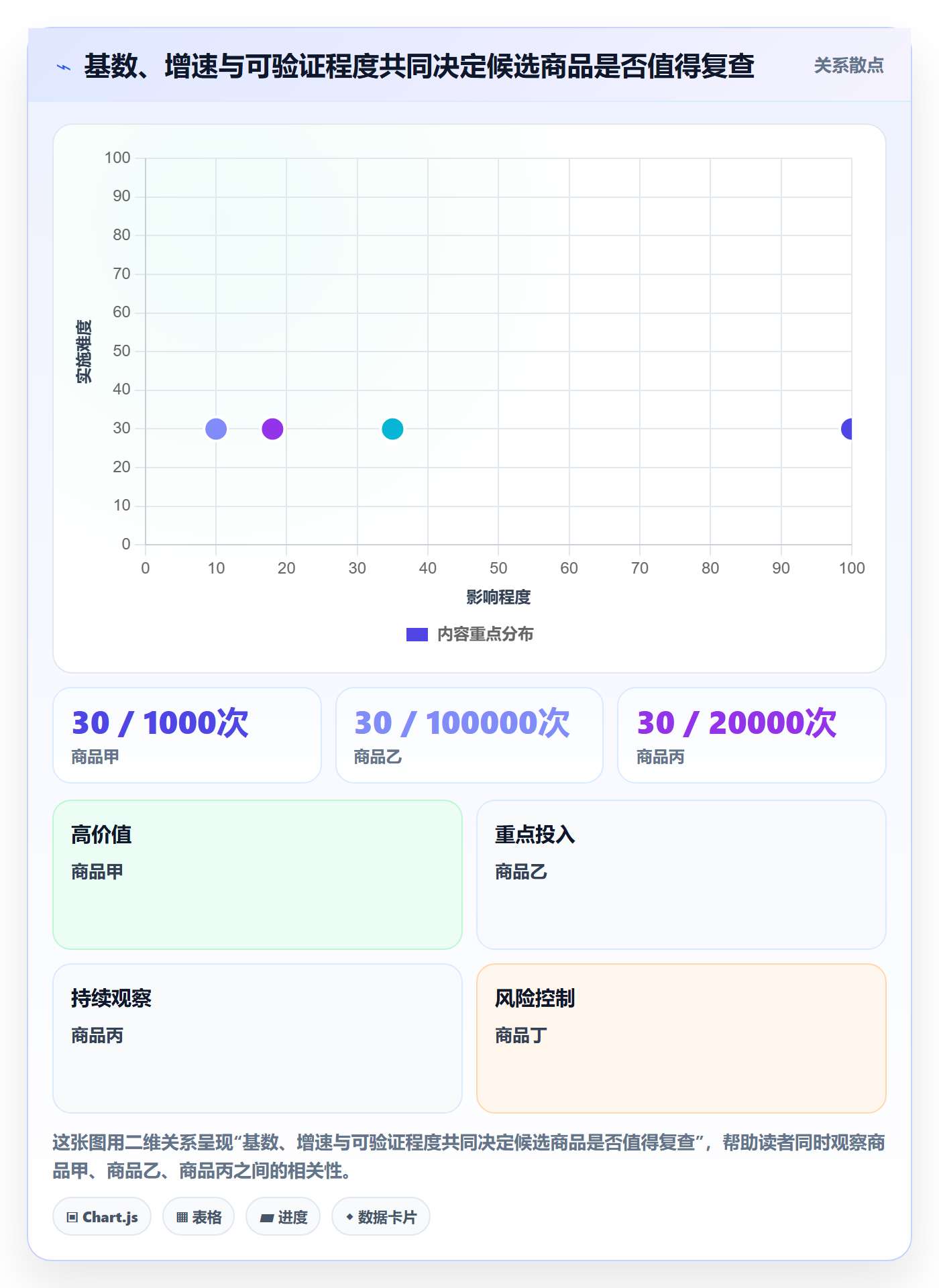The height and width of the screenshot is (1288, 939).
Task: Select the 表格 tag chip
Action: 199,1217
